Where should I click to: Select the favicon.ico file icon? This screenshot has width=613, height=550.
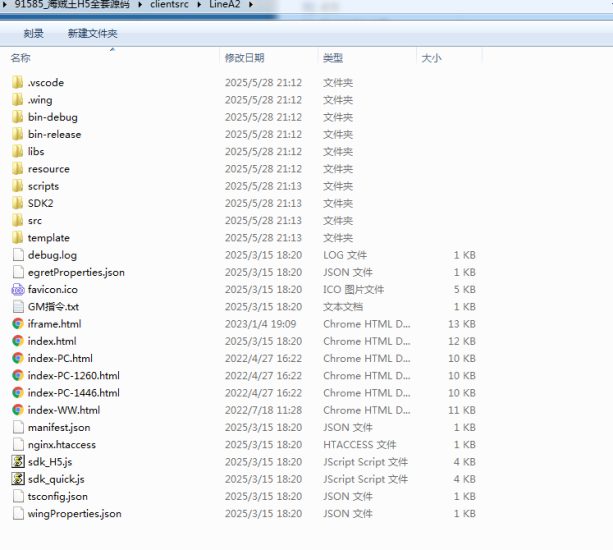(x=17, y=289)
